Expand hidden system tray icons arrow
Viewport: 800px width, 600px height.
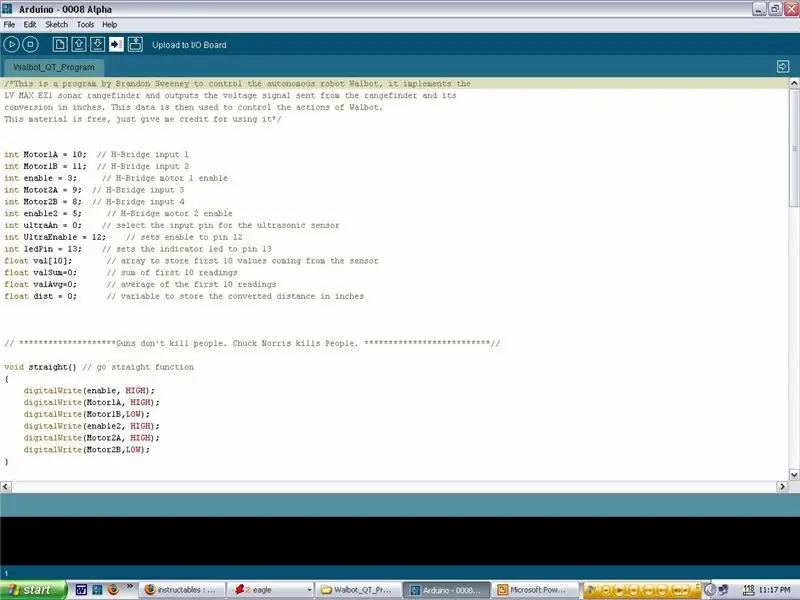pyautogui.click(x=710, y=590)
